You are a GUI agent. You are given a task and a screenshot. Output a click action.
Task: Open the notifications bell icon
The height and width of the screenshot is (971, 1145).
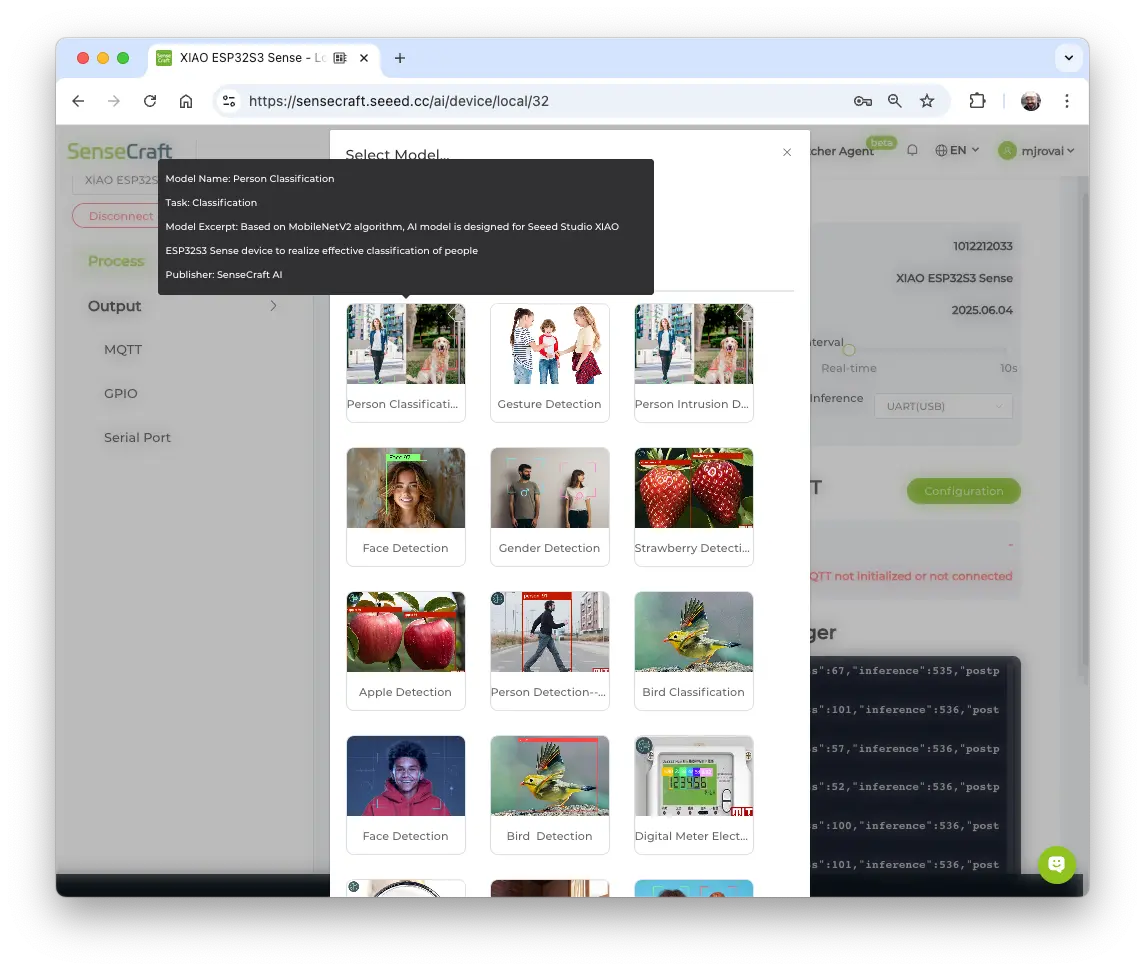(x=912, y=150)
